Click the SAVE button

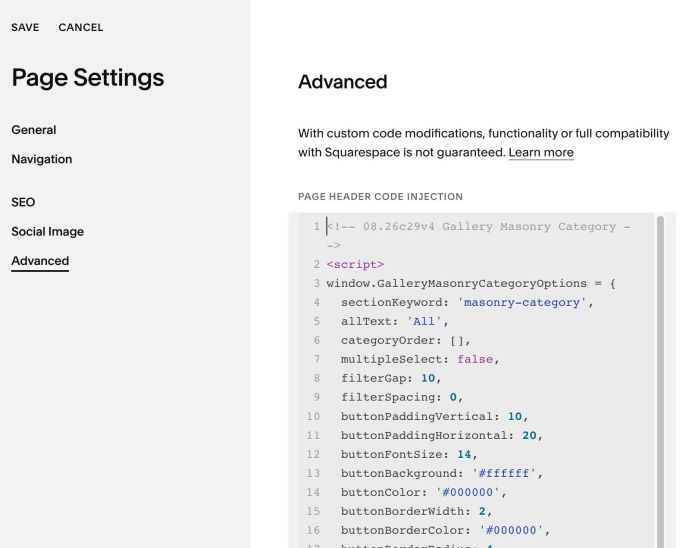tap(25, 28)
